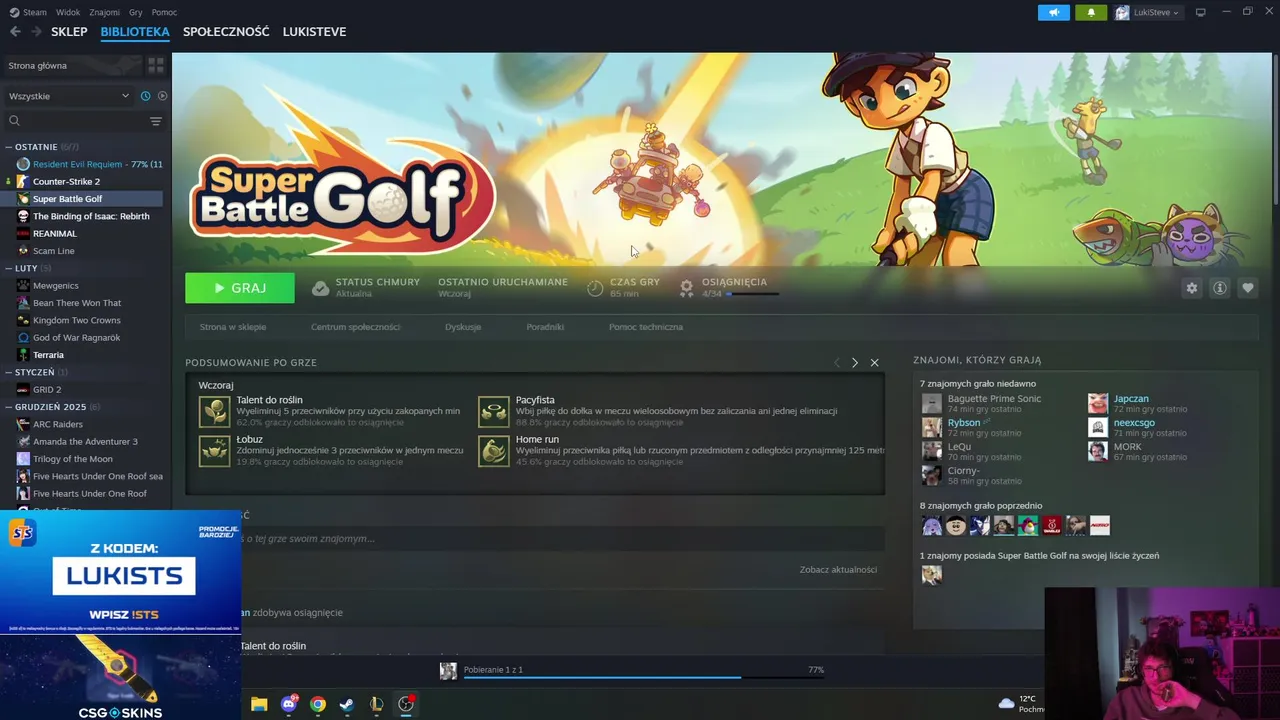Open the LUKISTEVE profile tab

314,31
